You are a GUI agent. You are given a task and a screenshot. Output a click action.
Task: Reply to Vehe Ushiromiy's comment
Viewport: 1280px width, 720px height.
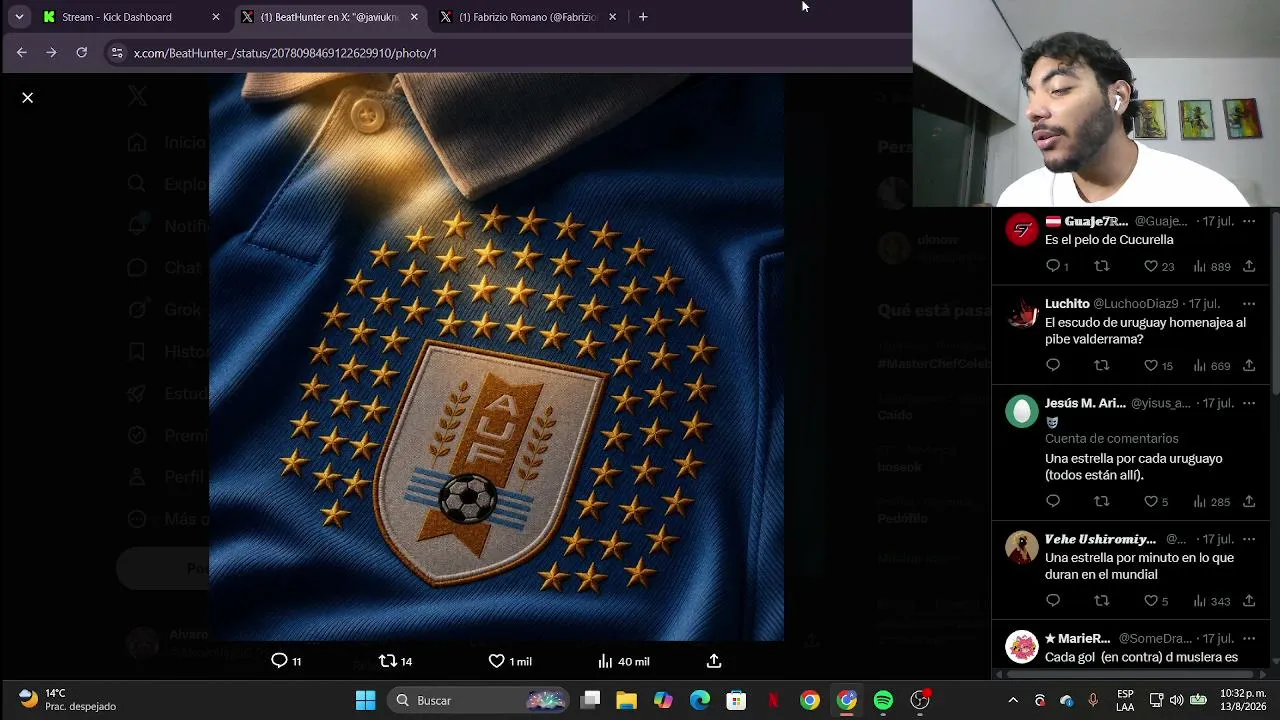tap(1053, 601)
